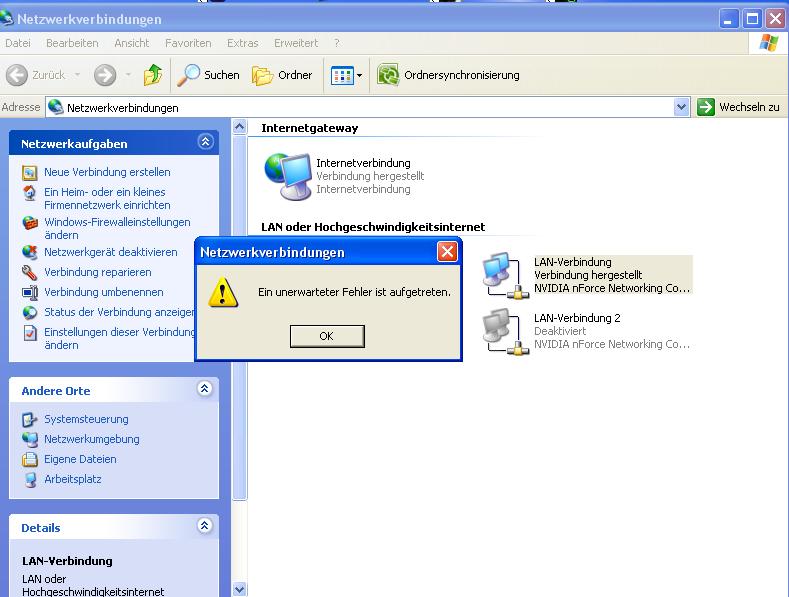The height and width of the screenshot is (597, 789).
Task: Open the Erweitert menu
Action: (x=296, y=43)
